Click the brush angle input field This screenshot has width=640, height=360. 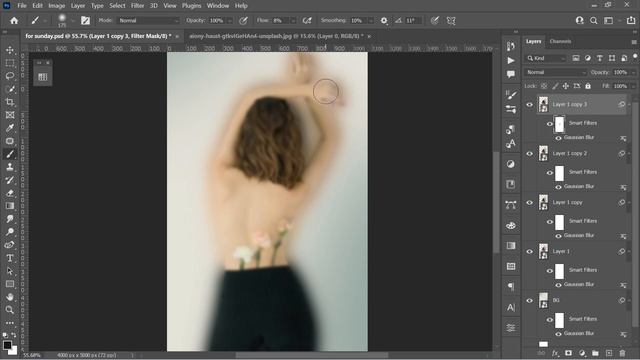click(x=413, y=20)
